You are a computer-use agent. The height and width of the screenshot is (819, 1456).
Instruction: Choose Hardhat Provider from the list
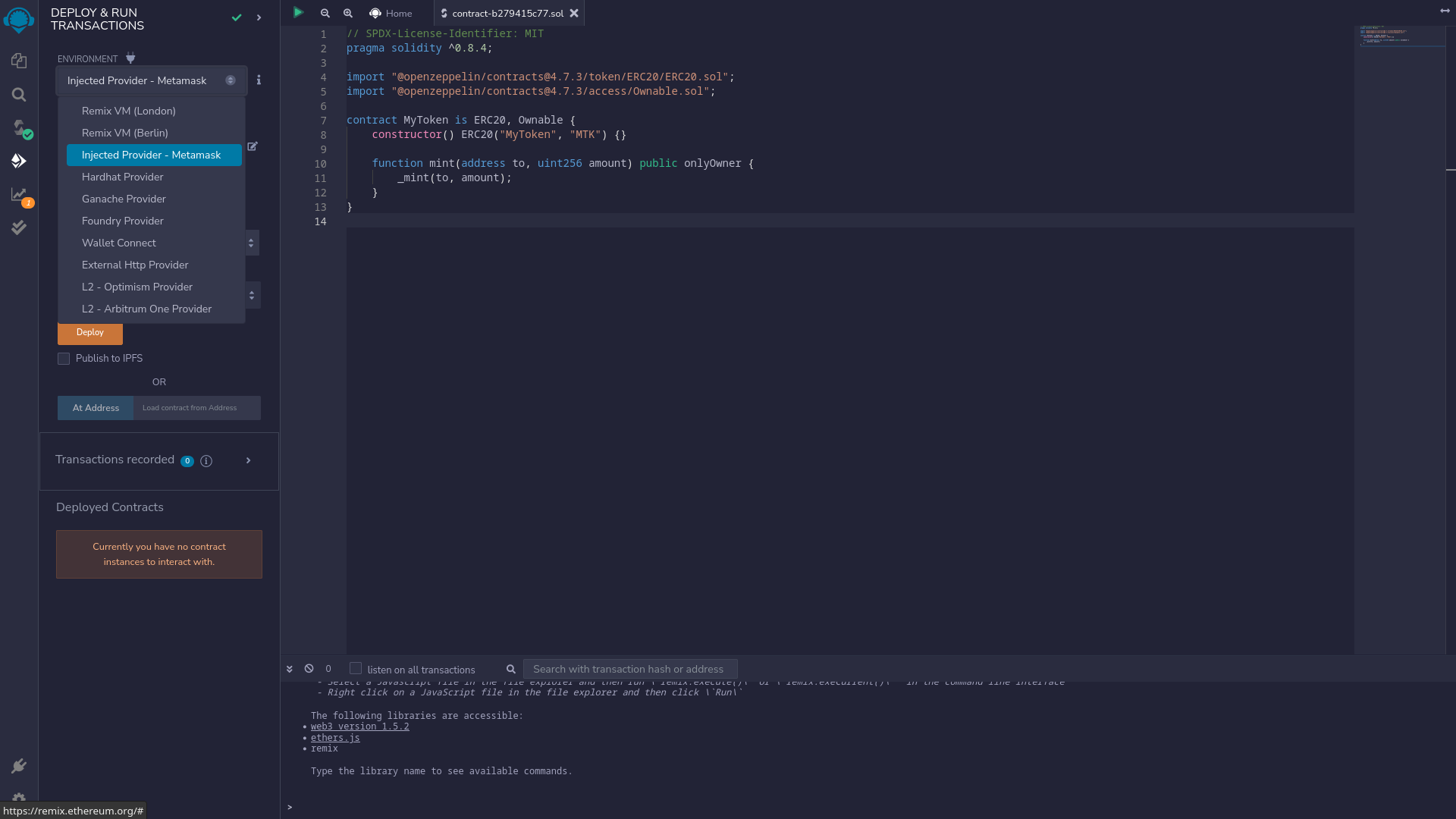123,177
